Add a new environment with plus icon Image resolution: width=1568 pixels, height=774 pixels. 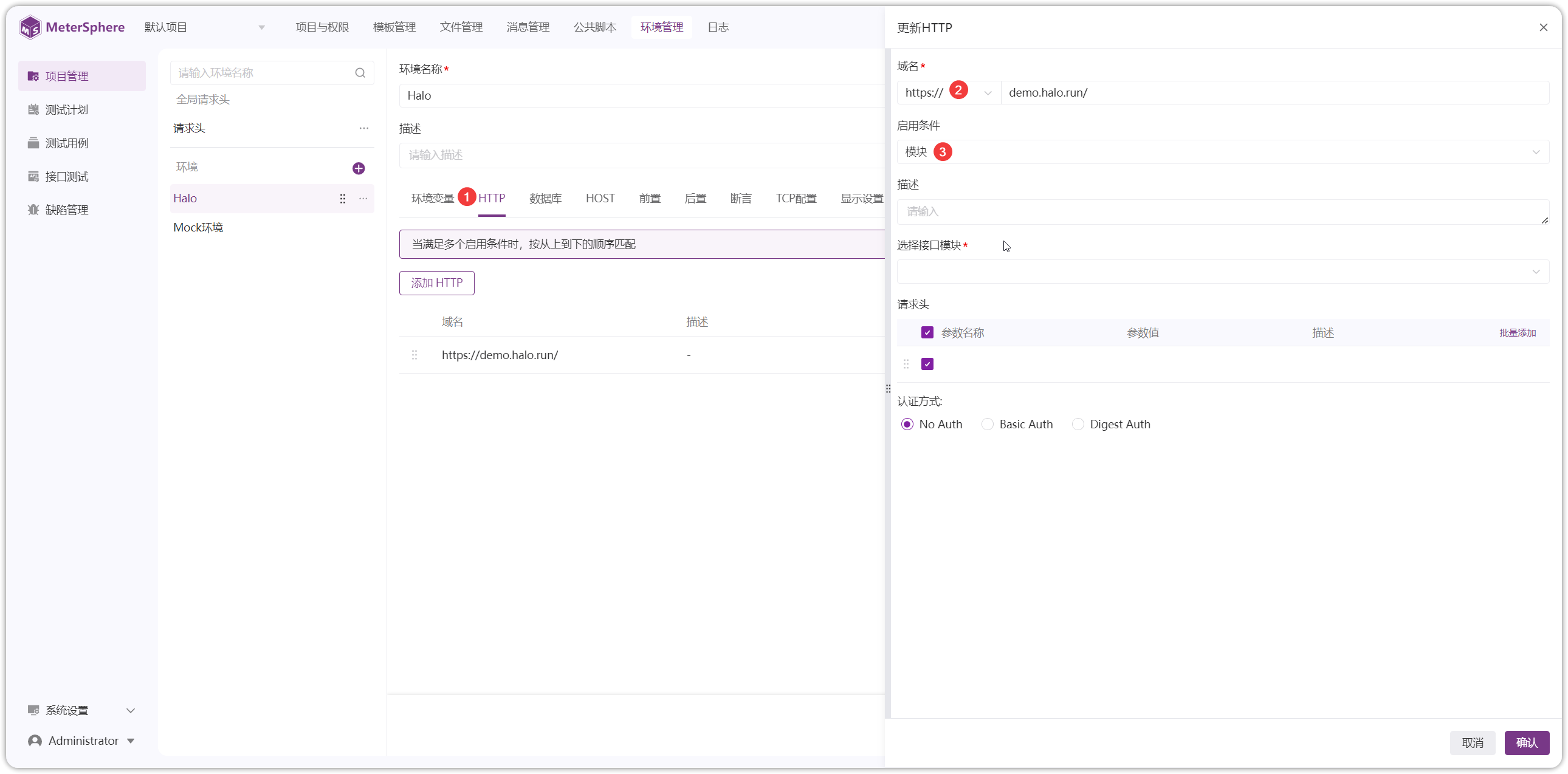pos(359,168)
